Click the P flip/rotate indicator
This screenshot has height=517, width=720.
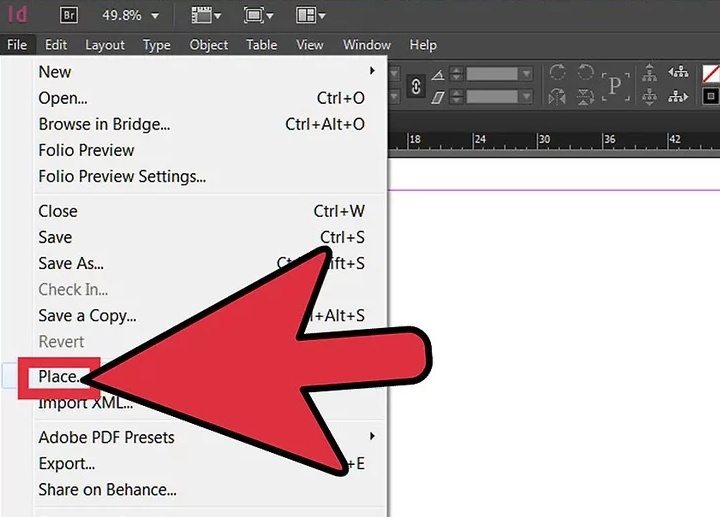coord(615,86)
